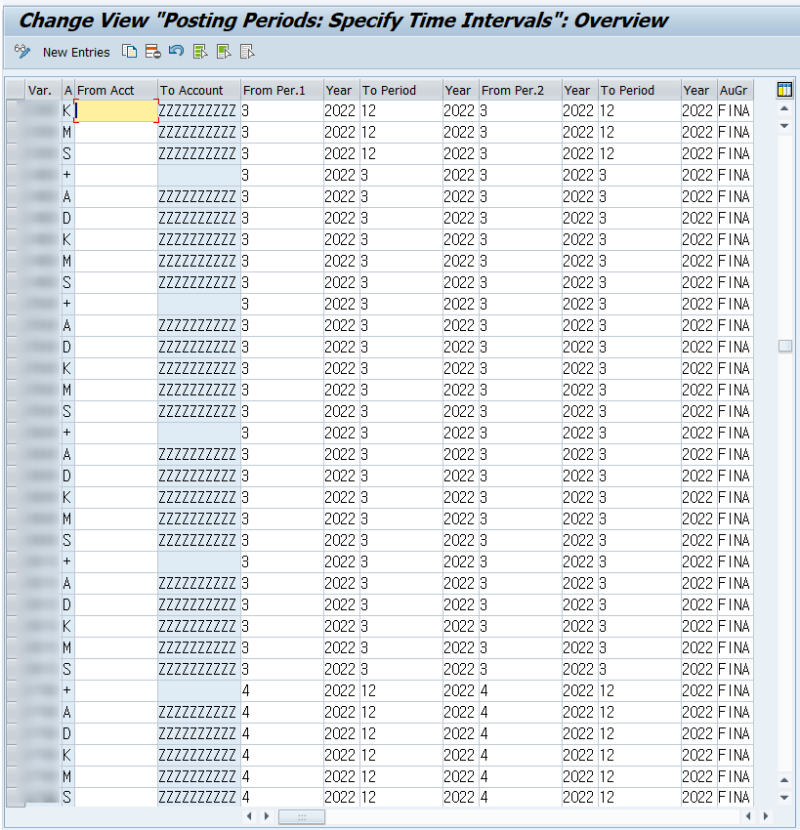Click the Select All icon
The image size is (800, 830).
[x=200, y=52]
